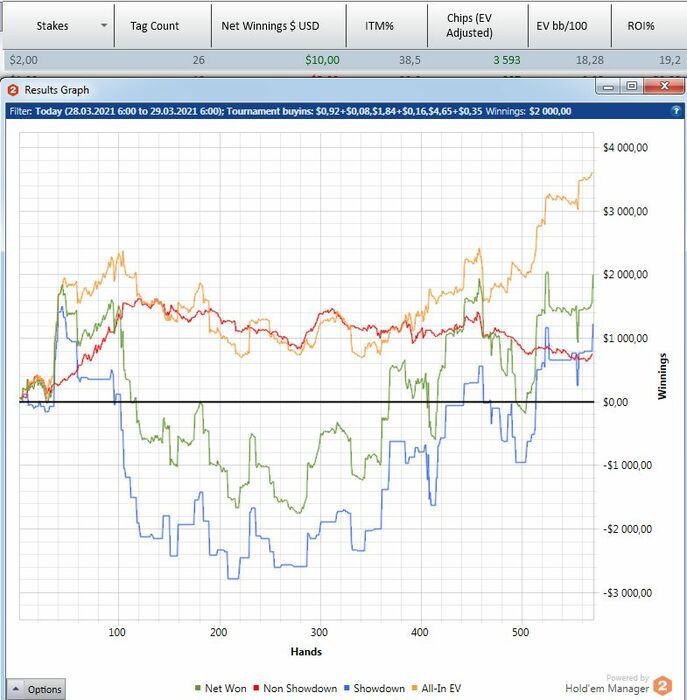This screenshot has height=700, width=687.
Task: Click the help question mark icon
Action: coord(676,111)
